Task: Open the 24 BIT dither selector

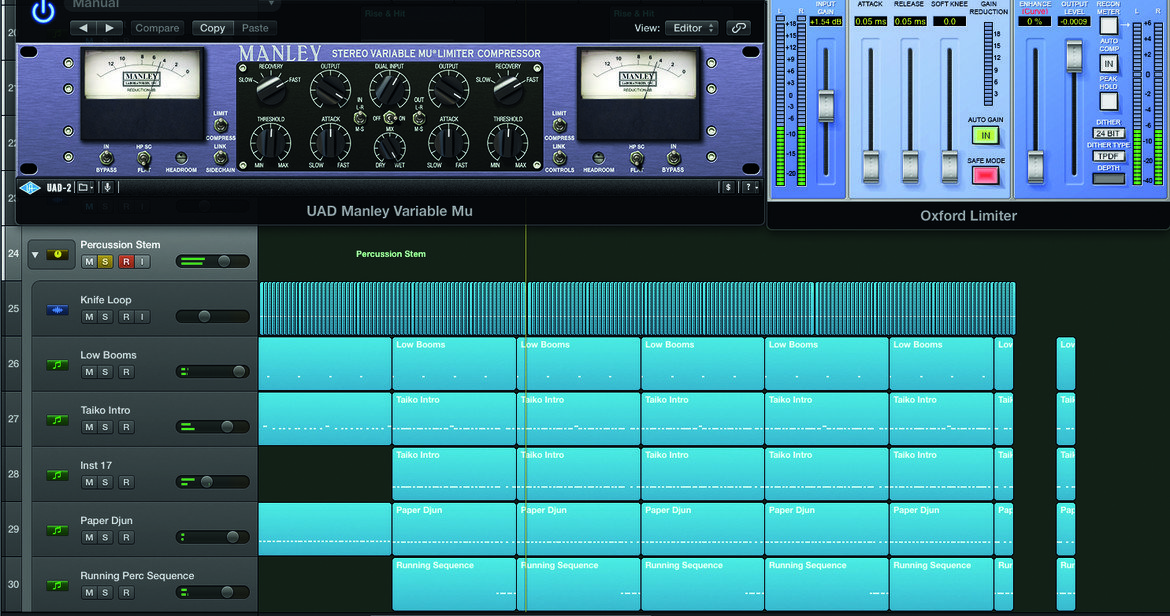Action: pos(1108,133)
